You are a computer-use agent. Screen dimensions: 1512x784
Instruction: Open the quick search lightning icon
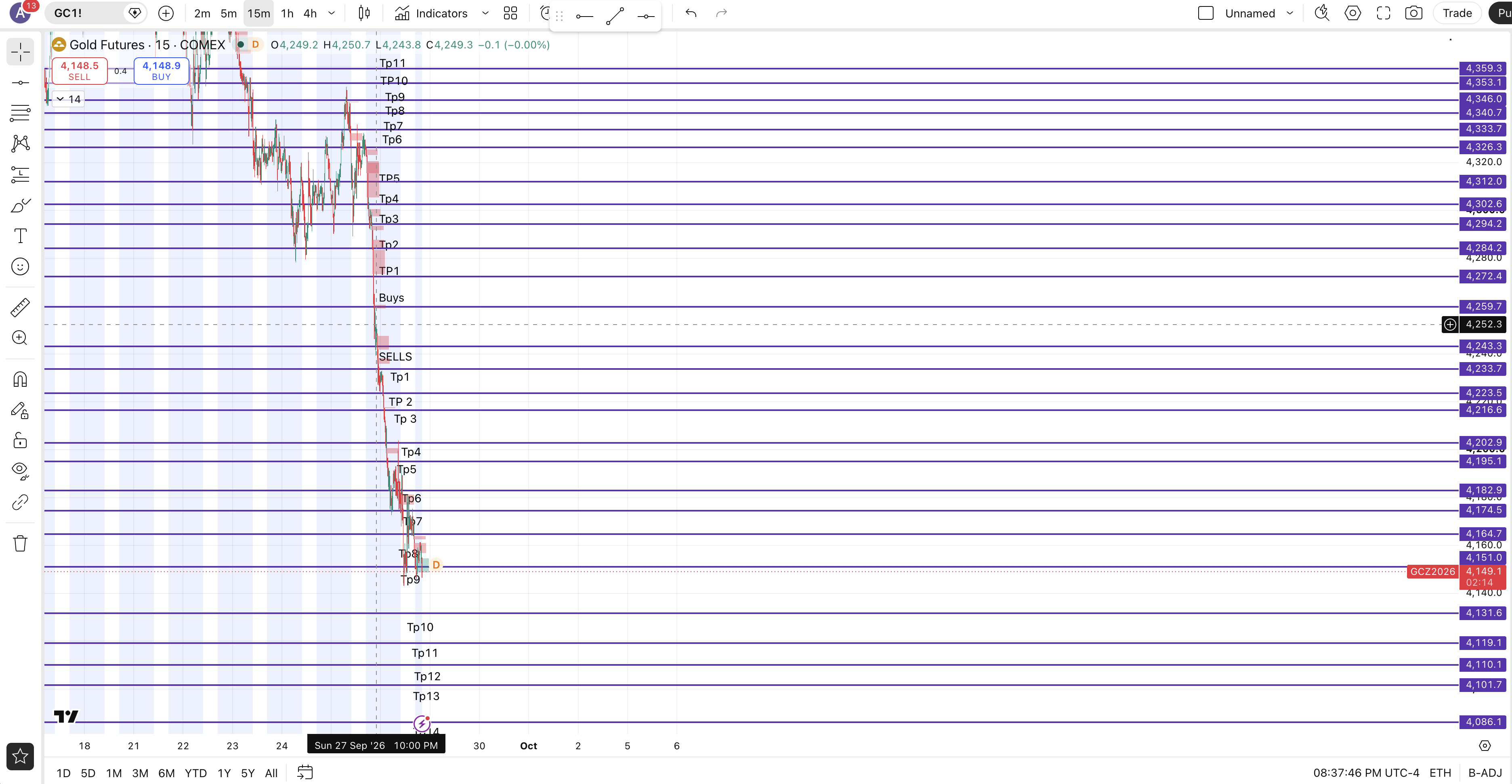coord(1321,13)
